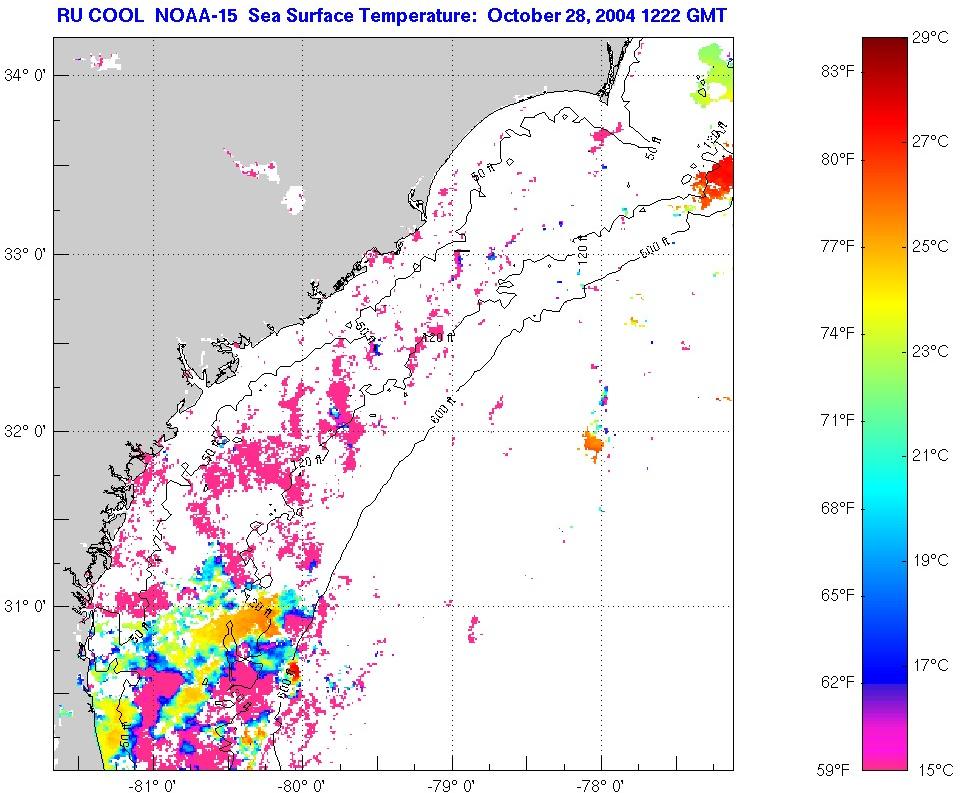Click the 59°F colorbar label
960x793 pixels.
click(833, 770)
